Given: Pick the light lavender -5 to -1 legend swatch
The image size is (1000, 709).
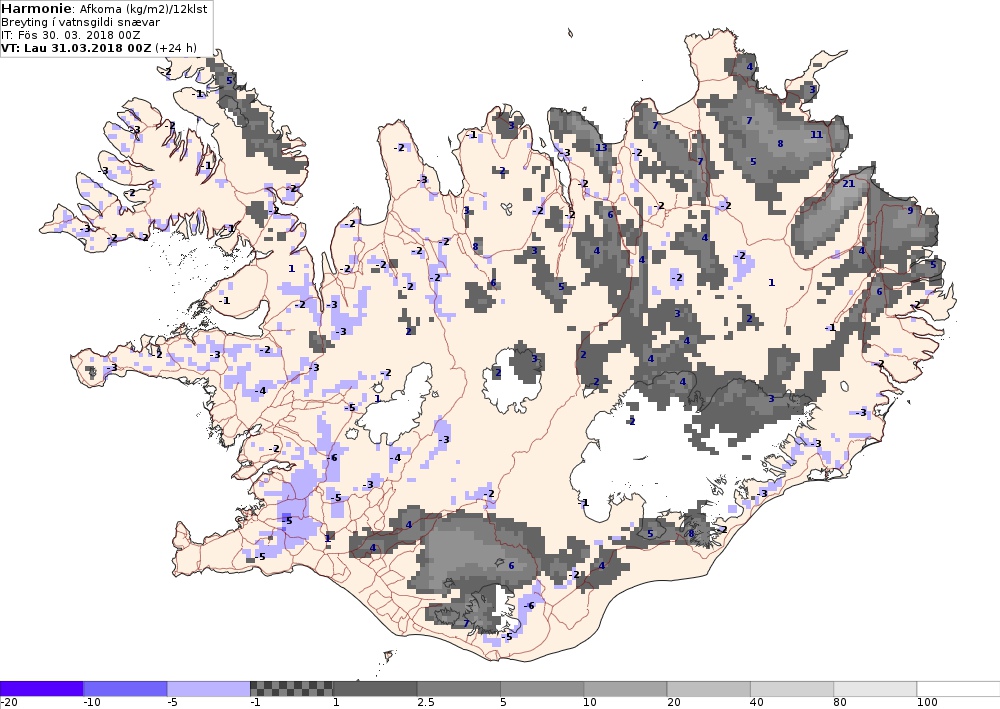Looking at the screenshot, I should tap(209, 689).
